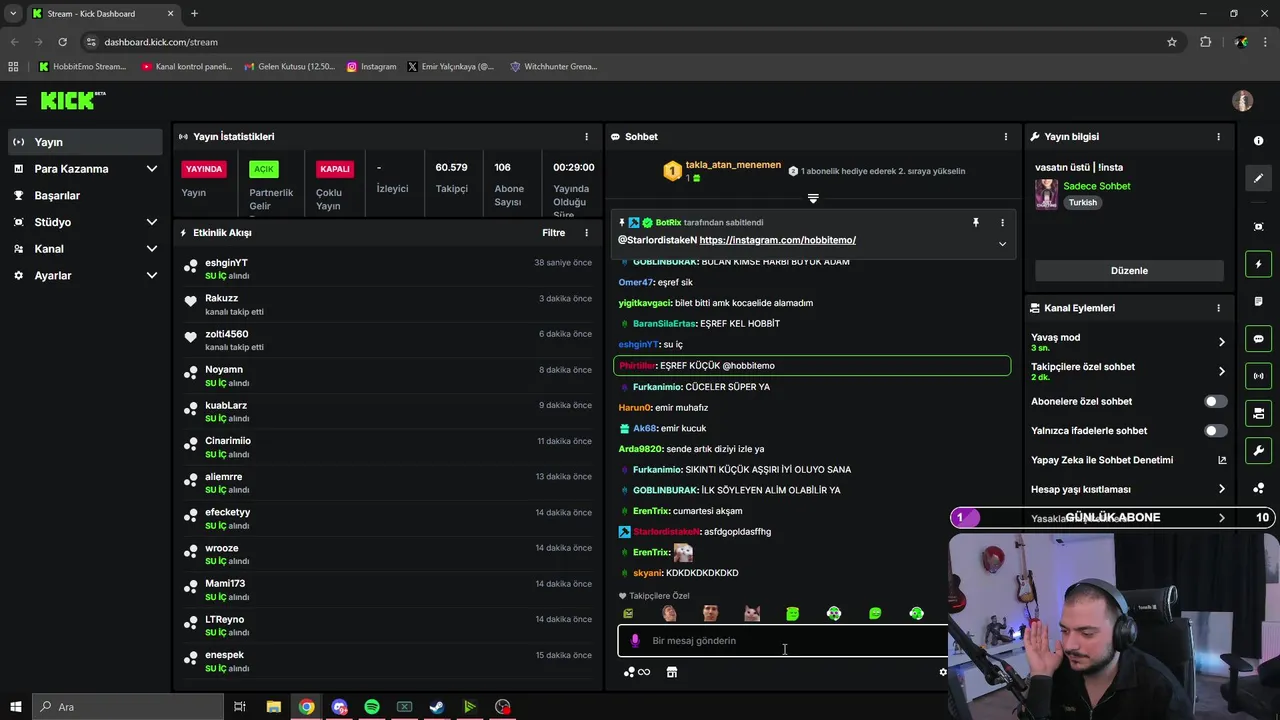Image resolution: width=1280 pixels, height=720 pixels.
Task: Open Takipçilere özel sohbet settings arrow
Action: coord(1221,371)
